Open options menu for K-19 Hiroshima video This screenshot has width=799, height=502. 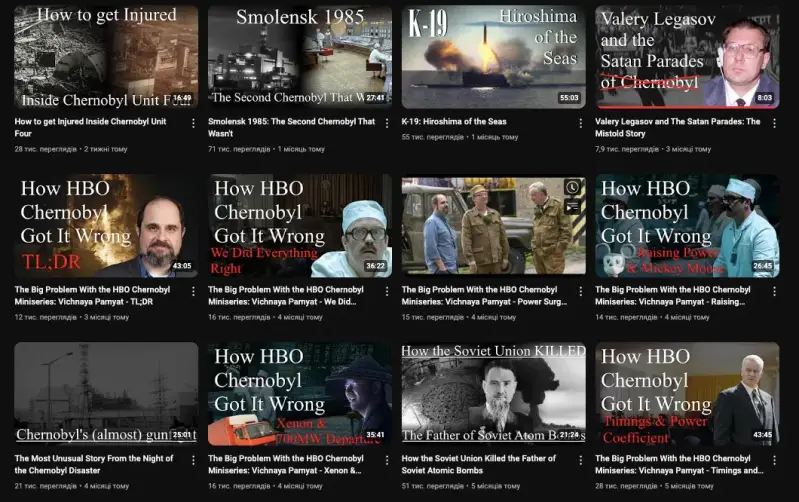click(580, 123)
